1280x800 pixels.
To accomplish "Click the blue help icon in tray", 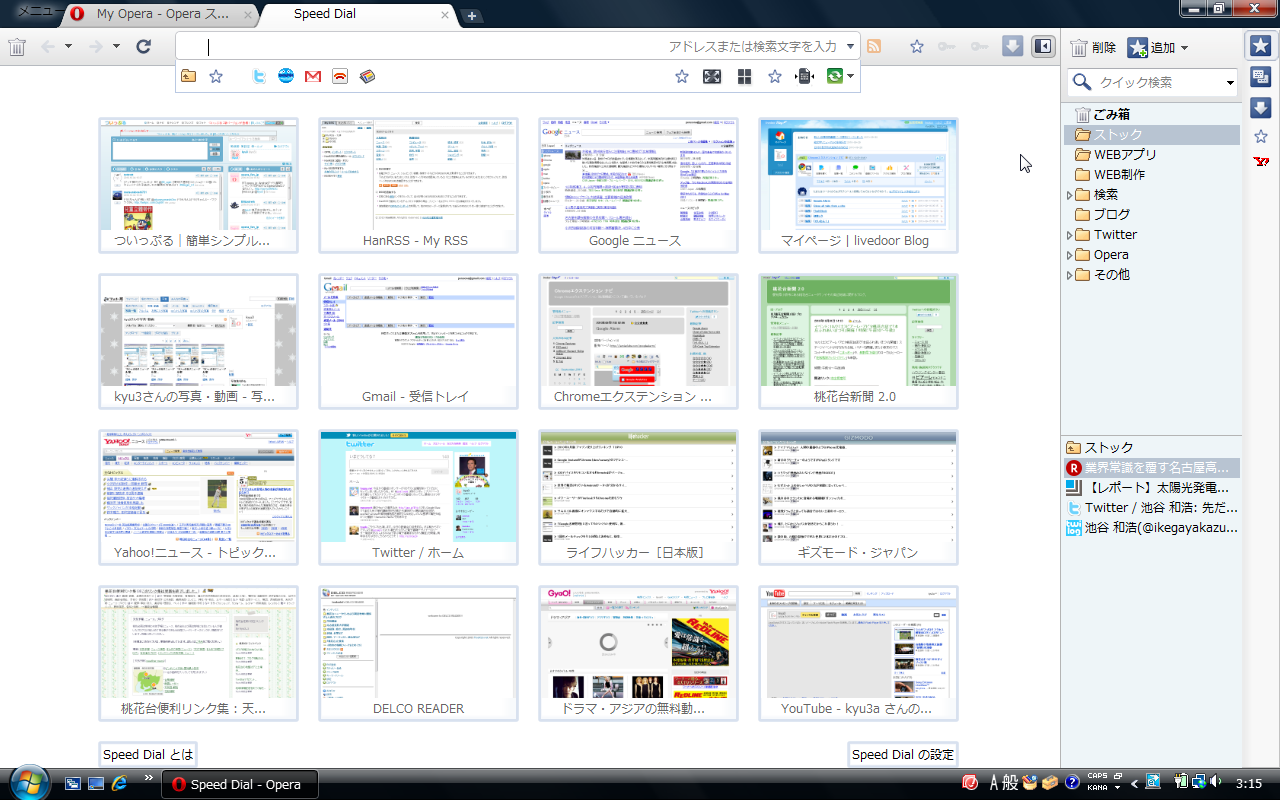I will tap(1072, 782).
